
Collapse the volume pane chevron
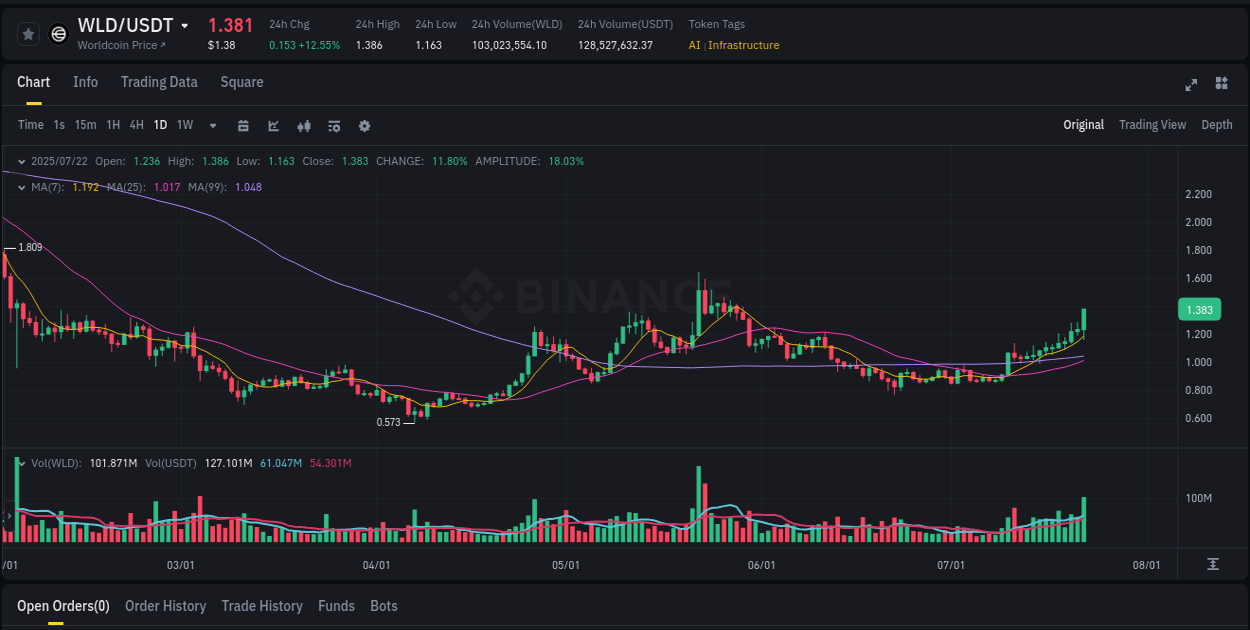[x=22, y=463]
